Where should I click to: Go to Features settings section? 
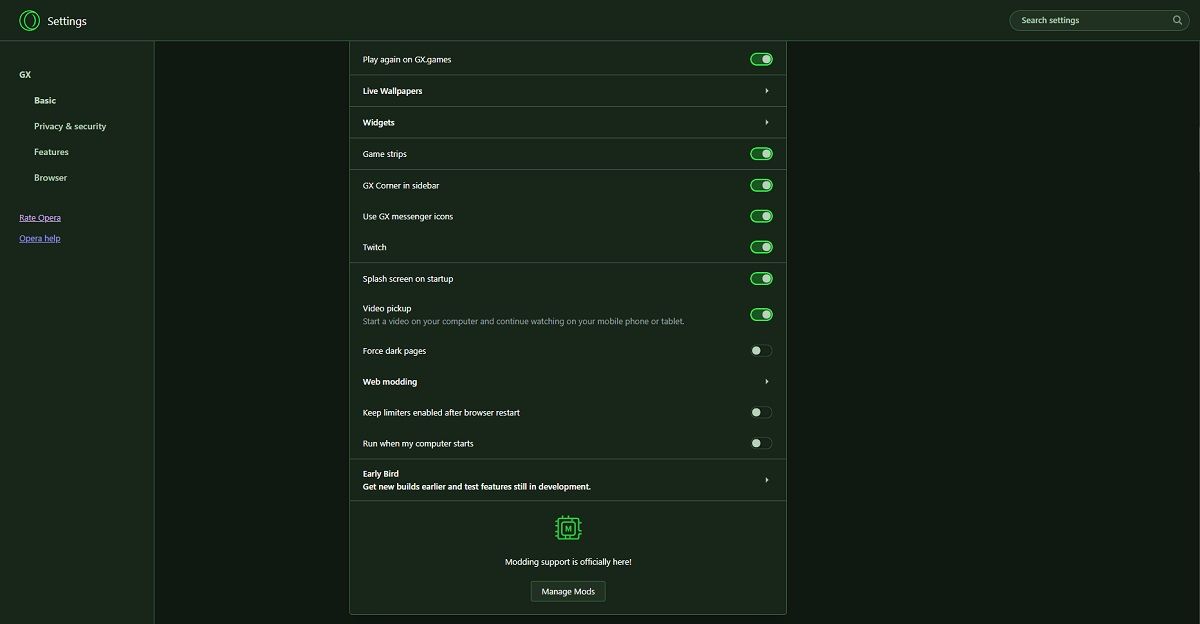[51, 152]
